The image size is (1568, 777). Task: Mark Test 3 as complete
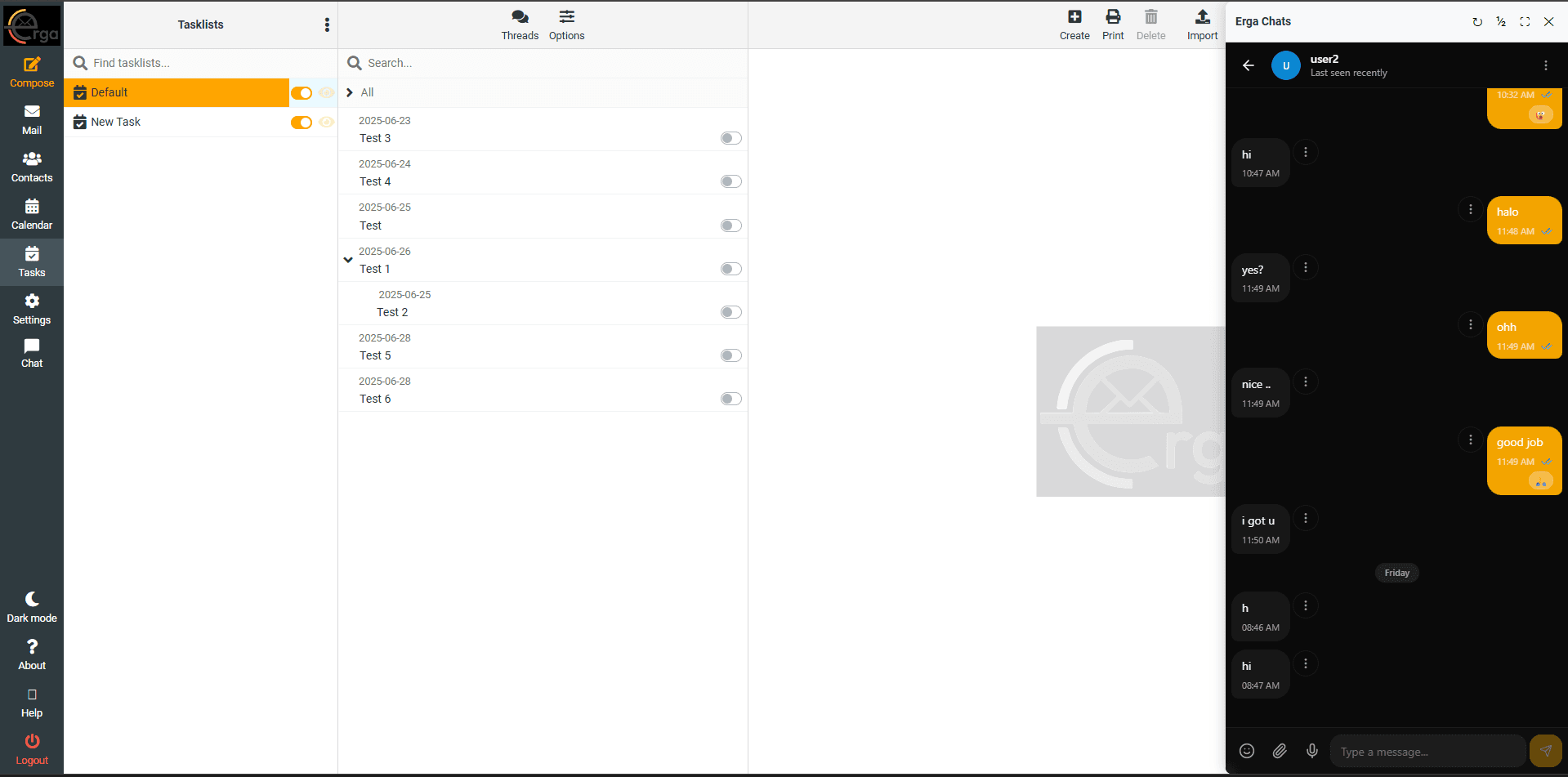731,138
